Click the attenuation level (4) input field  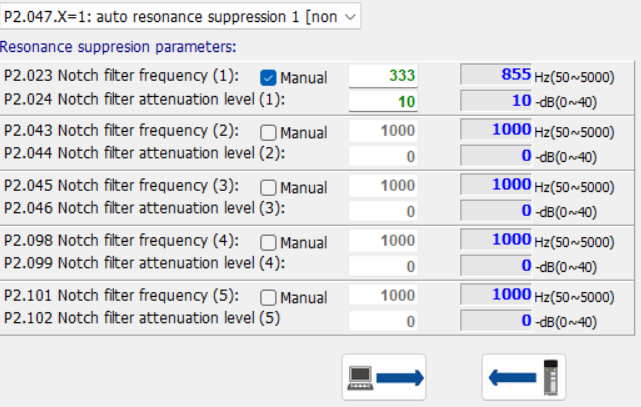click(x=385, y=266)
